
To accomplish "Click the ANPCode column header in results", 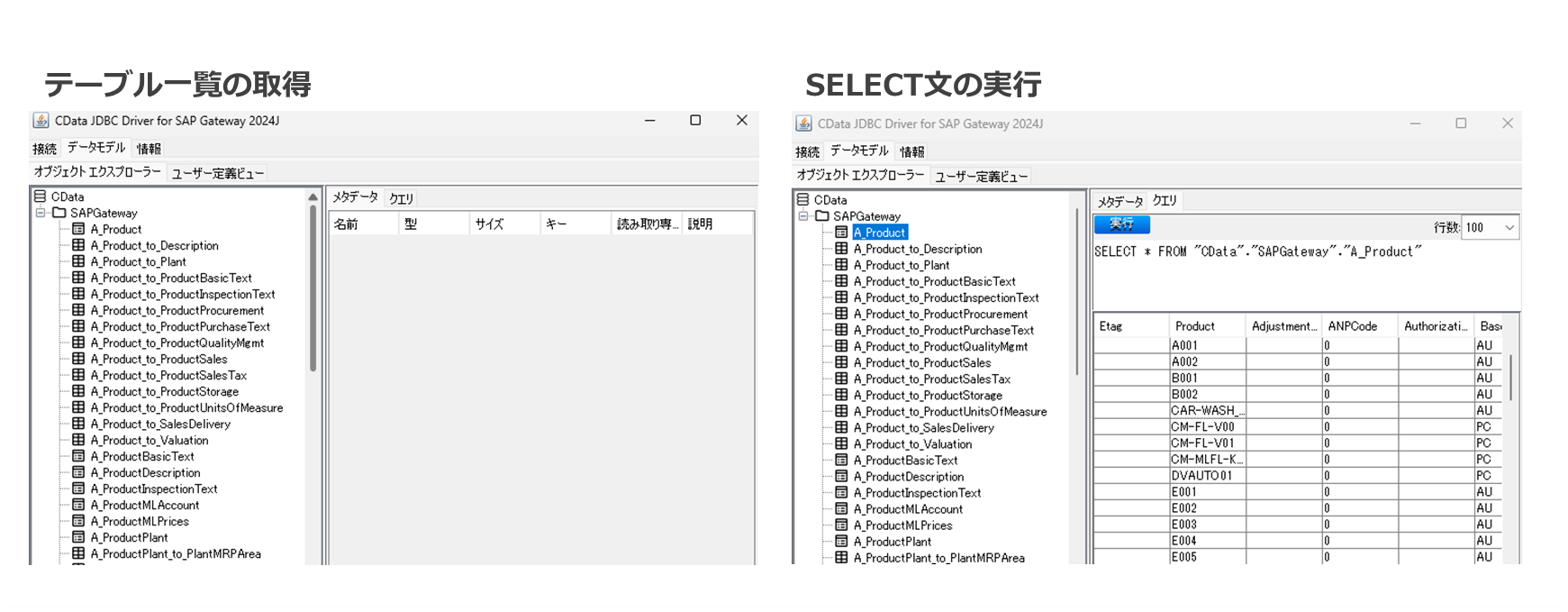I will pos(1359,326).
